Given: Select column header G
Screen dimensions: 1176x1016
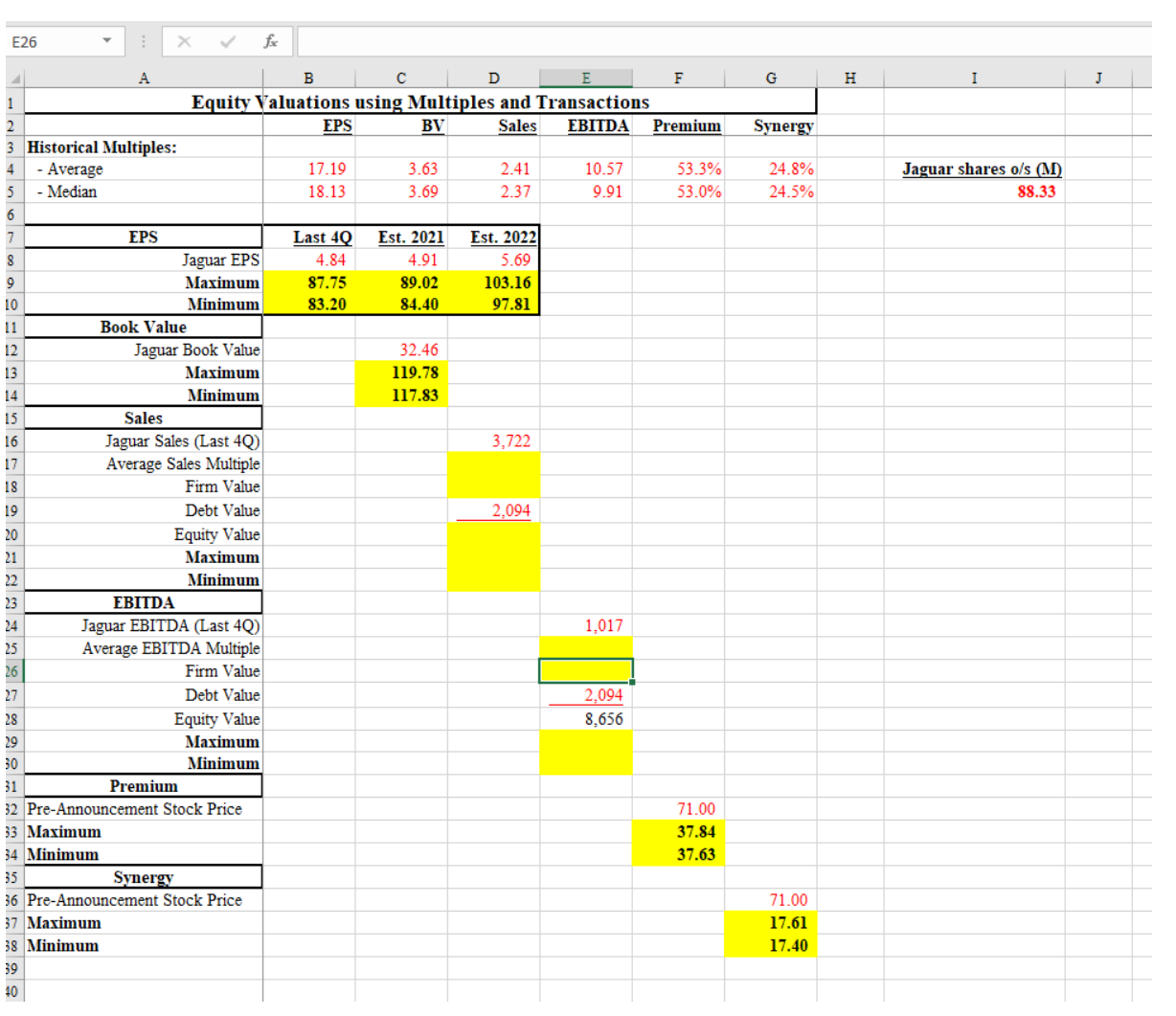Looking at the screenshot, I should pos(771,78).
